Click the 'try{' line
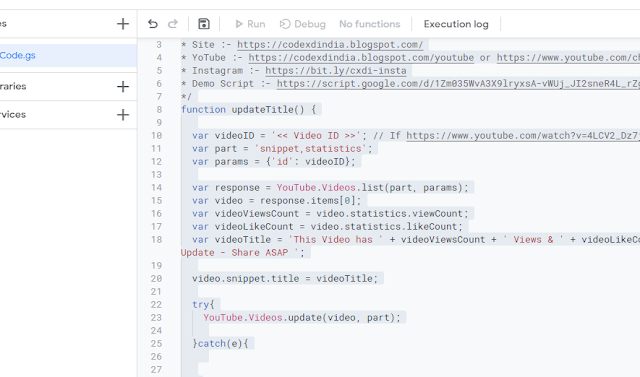 point(203,304)
